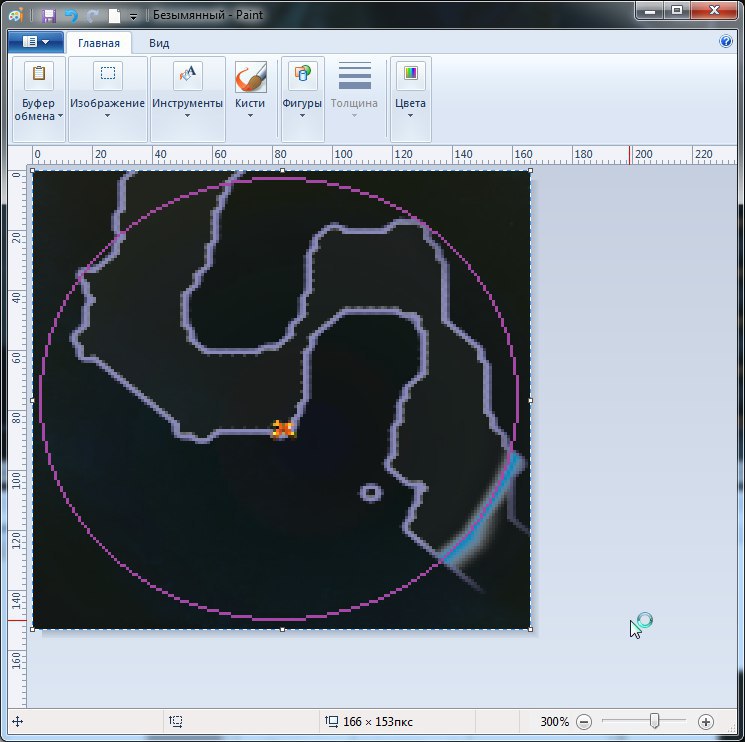The image size is (745, 742).
Task: Click the Изображение selection icon
Action: click(x=108, y=75)
